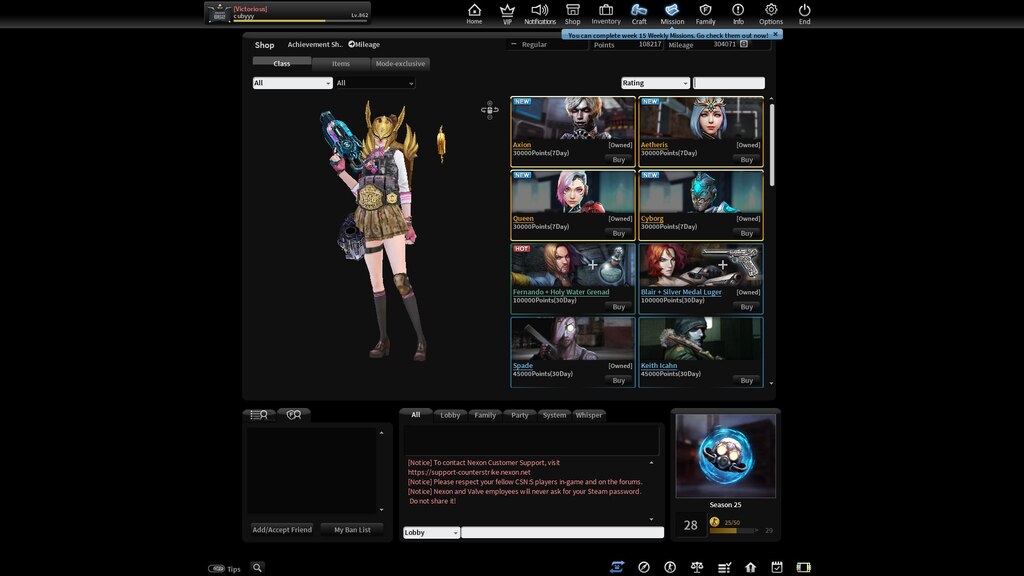
Task: Click the film strip icon
Action: [x=803, y=567]
